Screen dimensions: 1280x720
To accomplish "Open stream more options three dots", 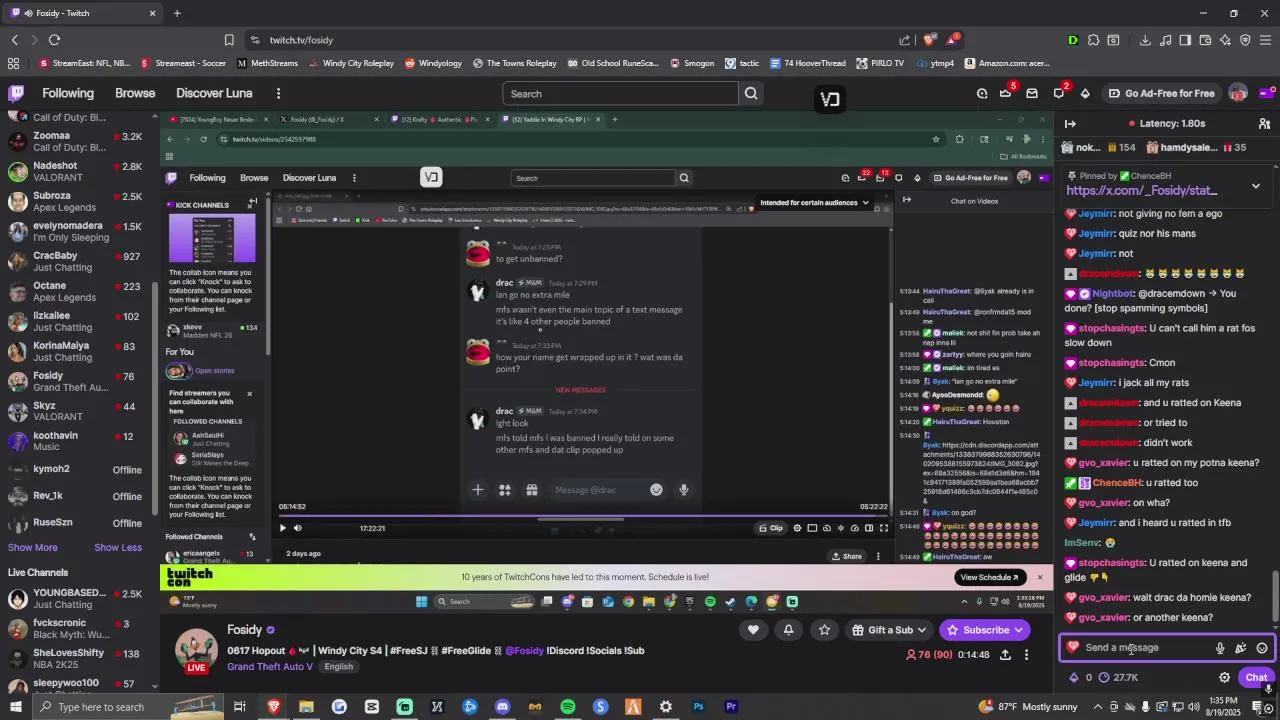I will tap(1026, 655).
